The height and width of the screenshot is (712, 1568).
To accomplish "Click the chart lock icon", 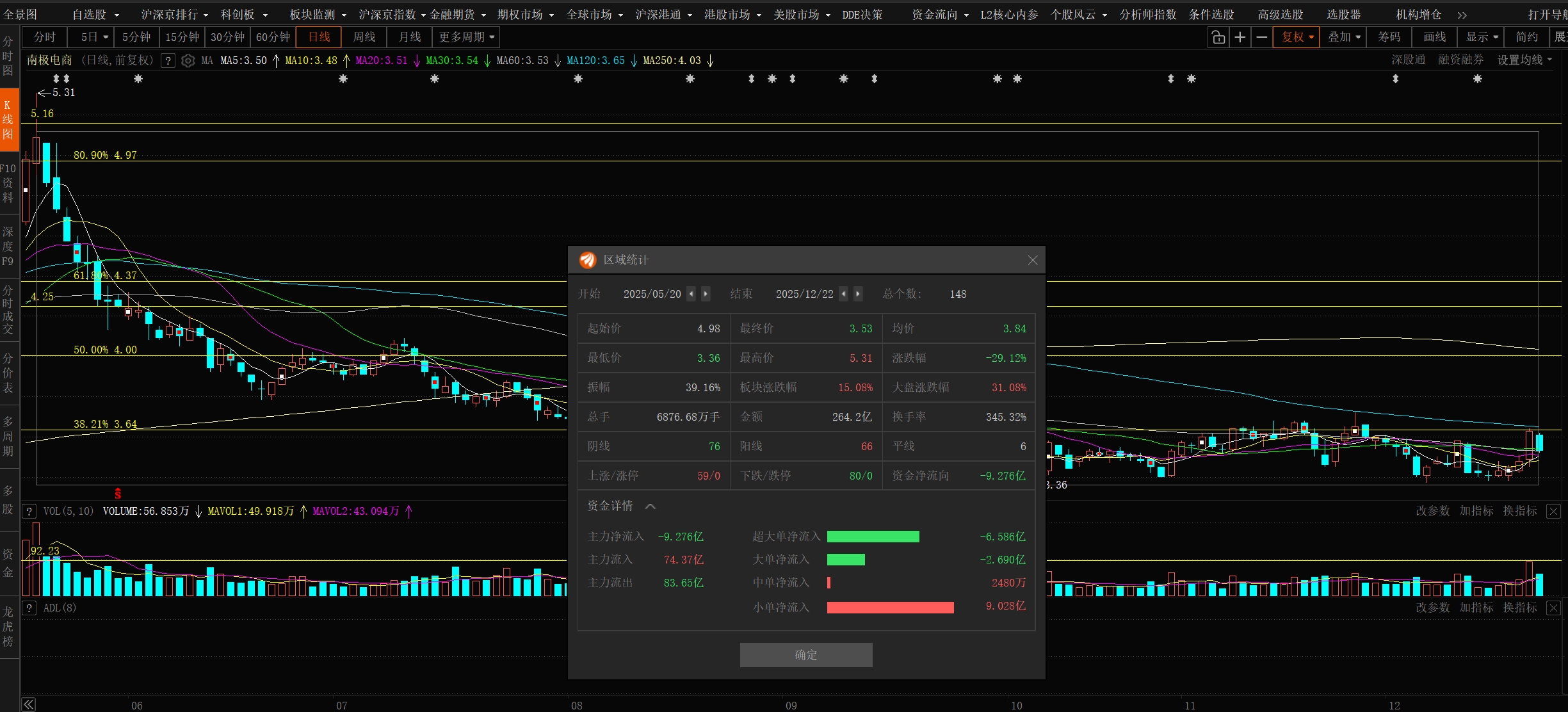I will click(1218, 37).
